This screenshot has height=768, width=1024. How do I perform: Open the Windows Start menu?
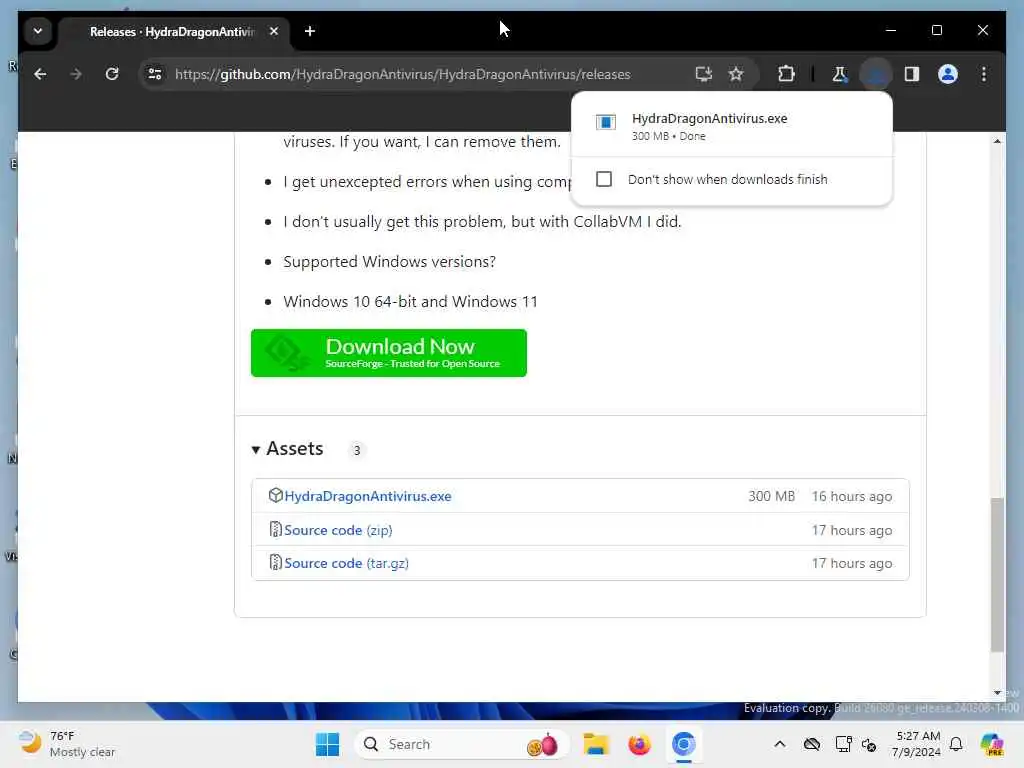327,744
